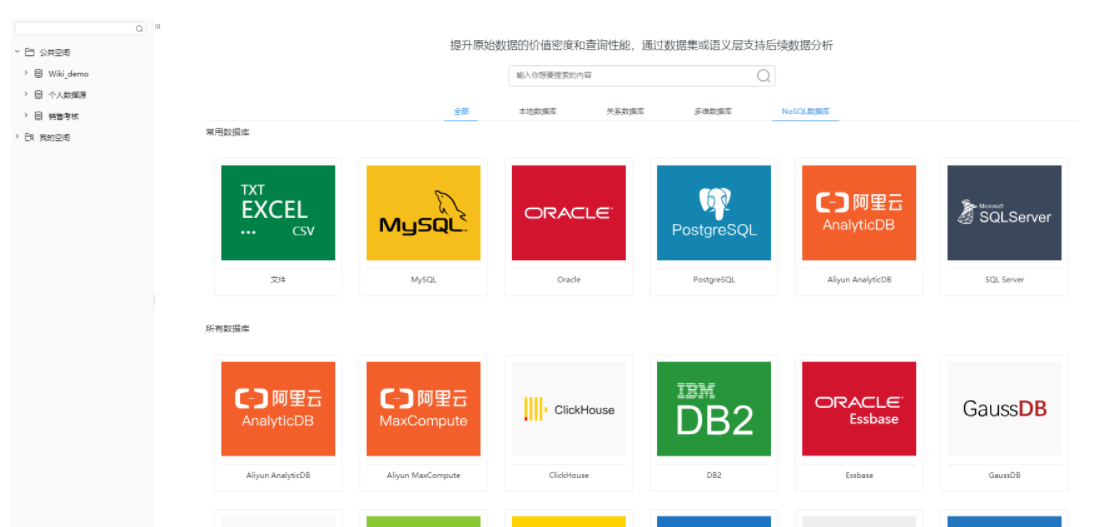Choose the Oracle Essbase logo
1097x527 pixels.
(x=859, y=409)
